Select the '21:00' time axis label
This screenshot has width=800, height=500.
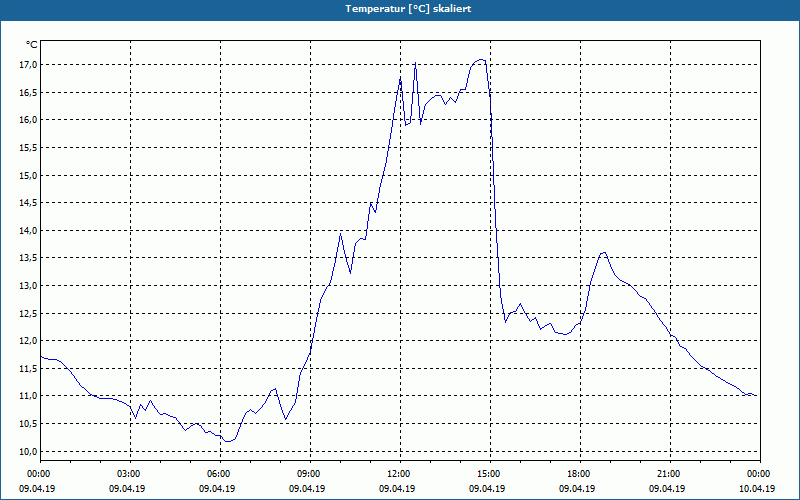click(670, 474)
